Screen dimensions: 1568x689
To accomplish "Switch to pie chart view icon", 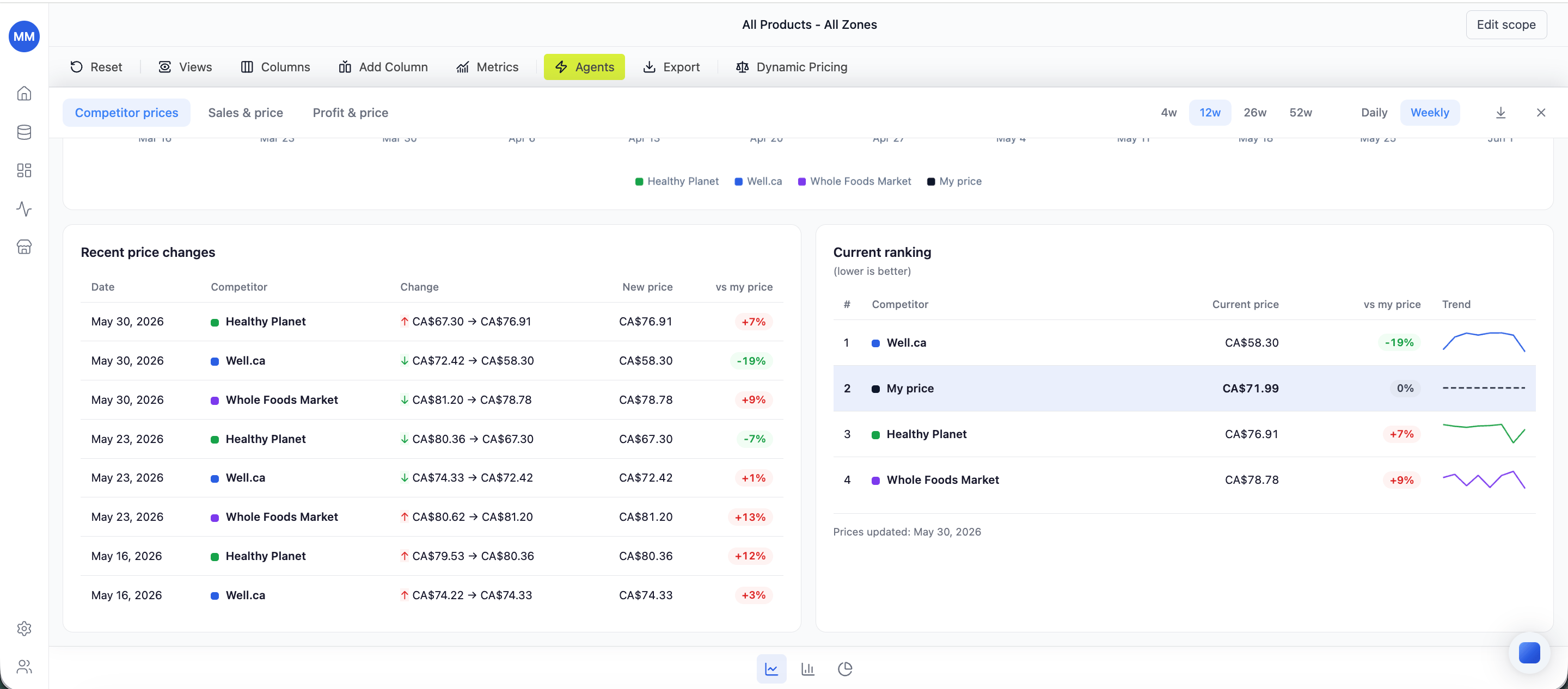I will point(845,669).
